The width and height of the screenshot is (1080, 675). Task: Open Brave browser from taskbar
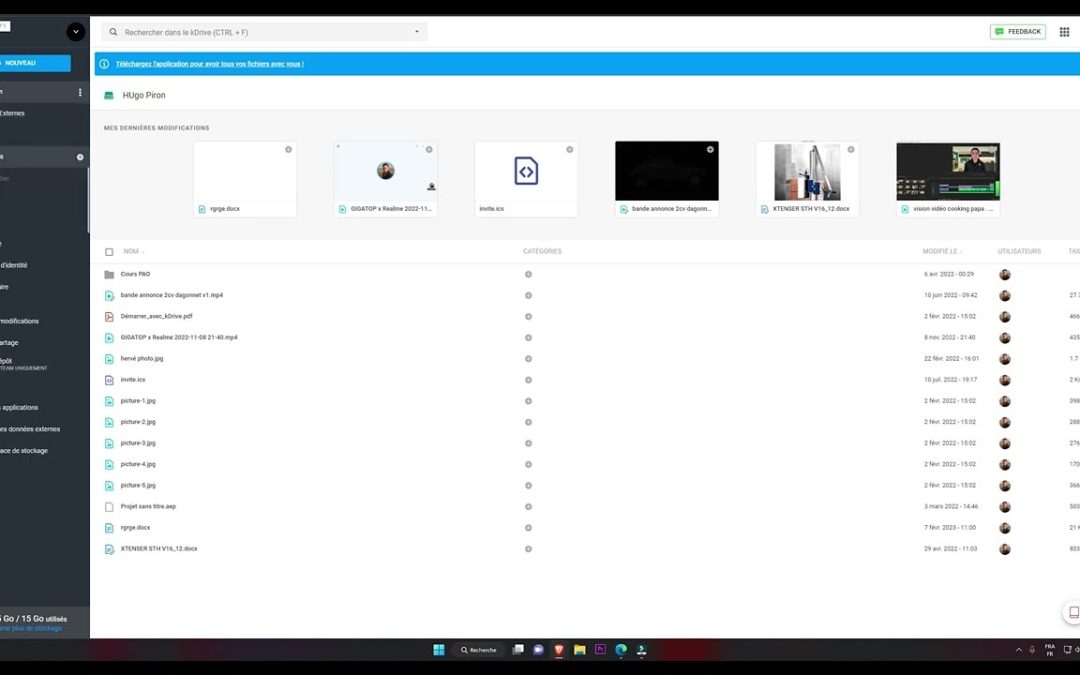(559, 650)
